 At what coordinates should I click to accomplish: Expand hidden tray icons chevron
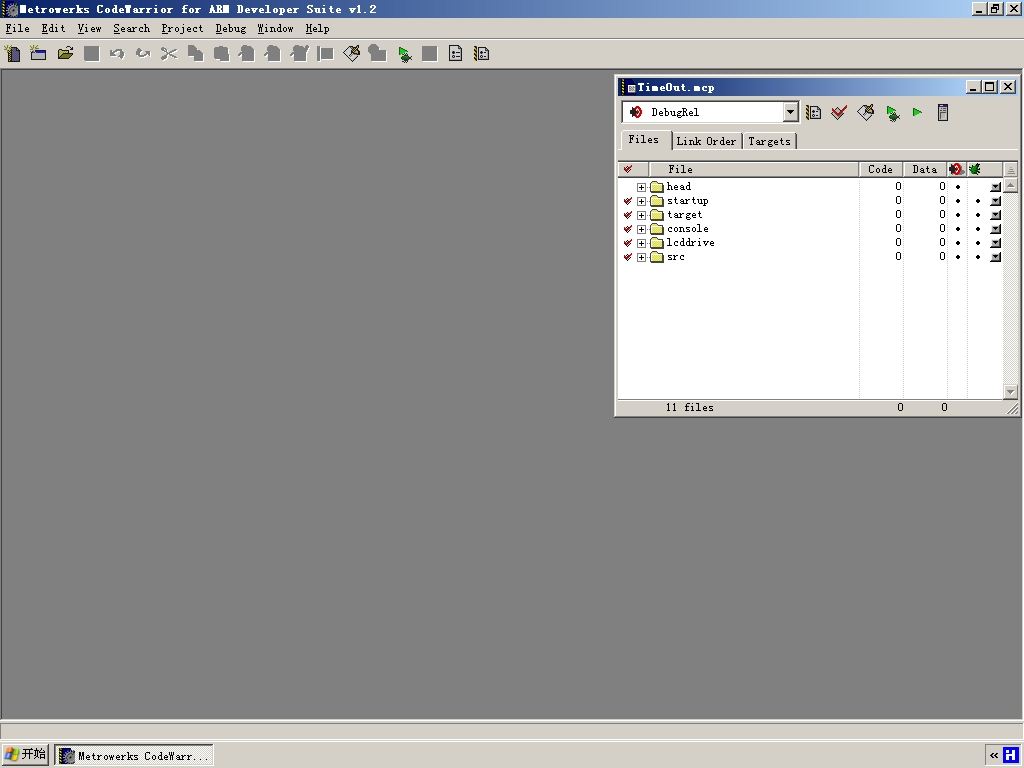point(994,756)
